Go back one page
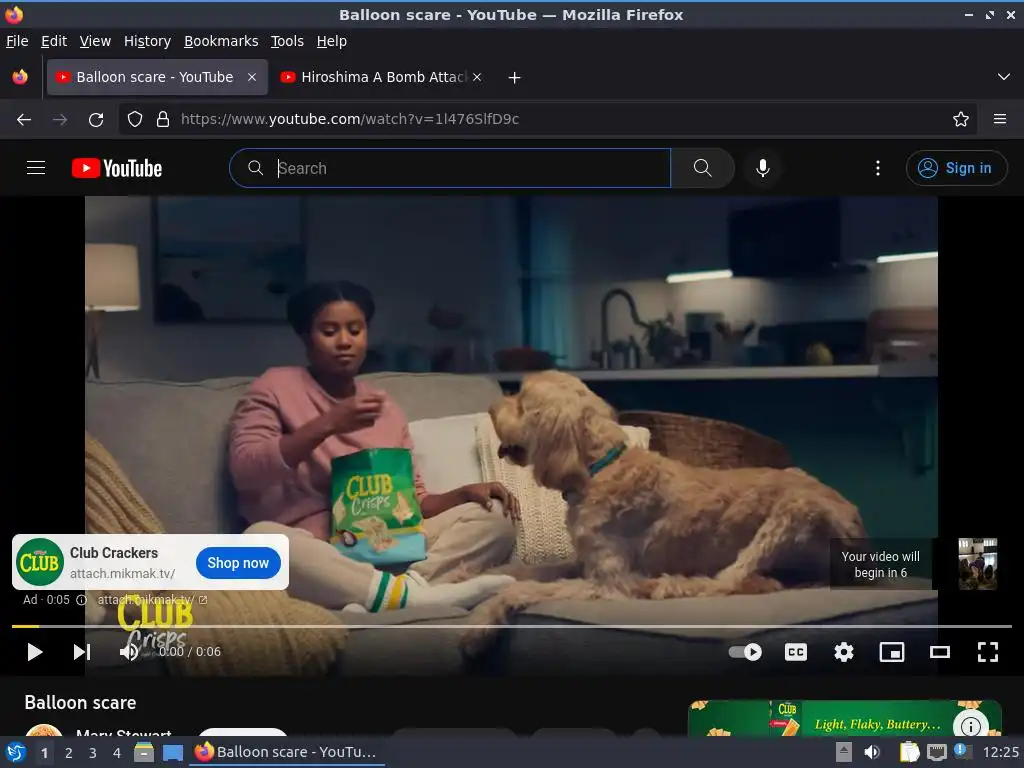 [24, 120]
